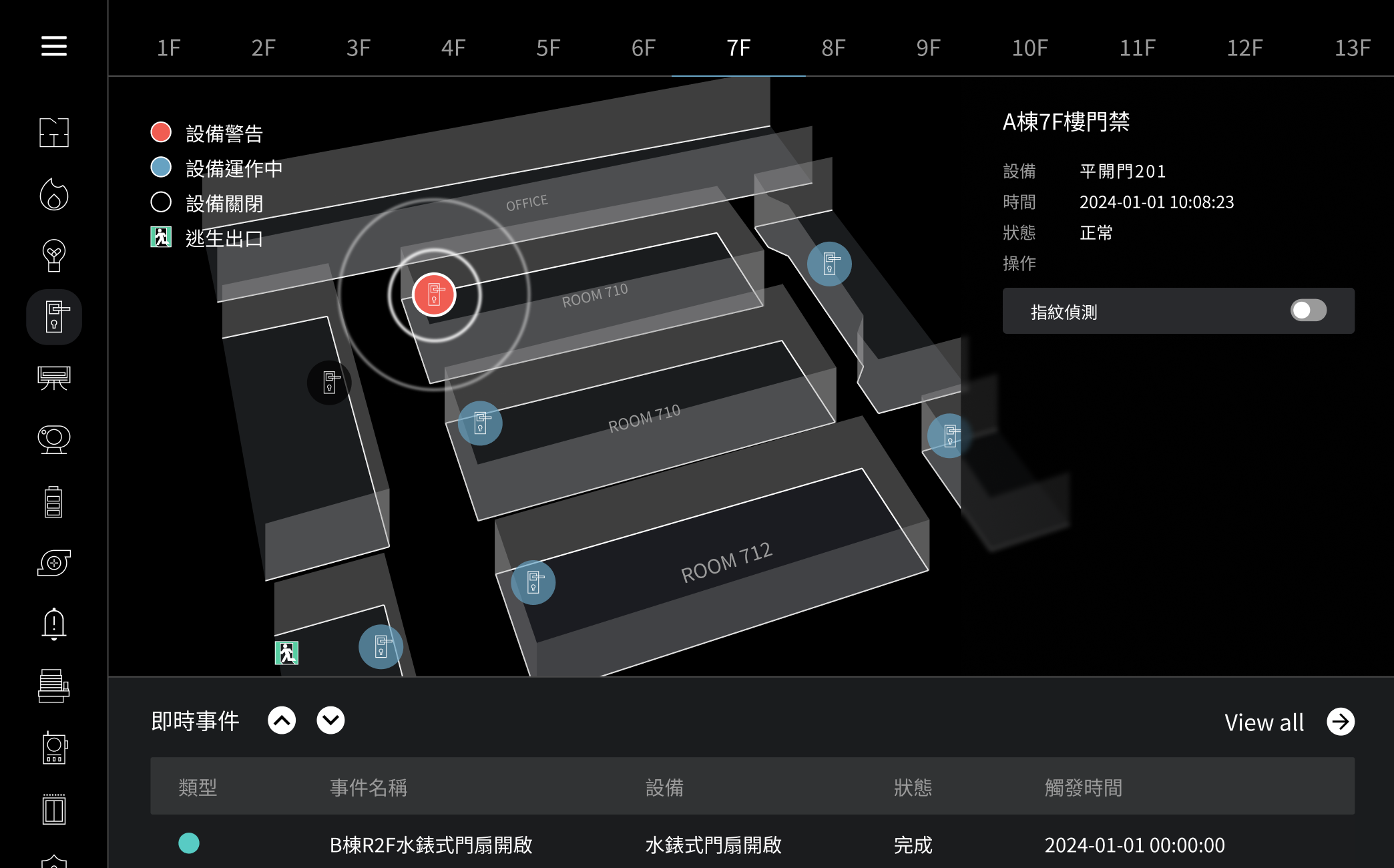Open the alarm bell sidebar icon
Image resolution: width=1394 pixels, height=868 pixels.
click(x=53, y=624)
